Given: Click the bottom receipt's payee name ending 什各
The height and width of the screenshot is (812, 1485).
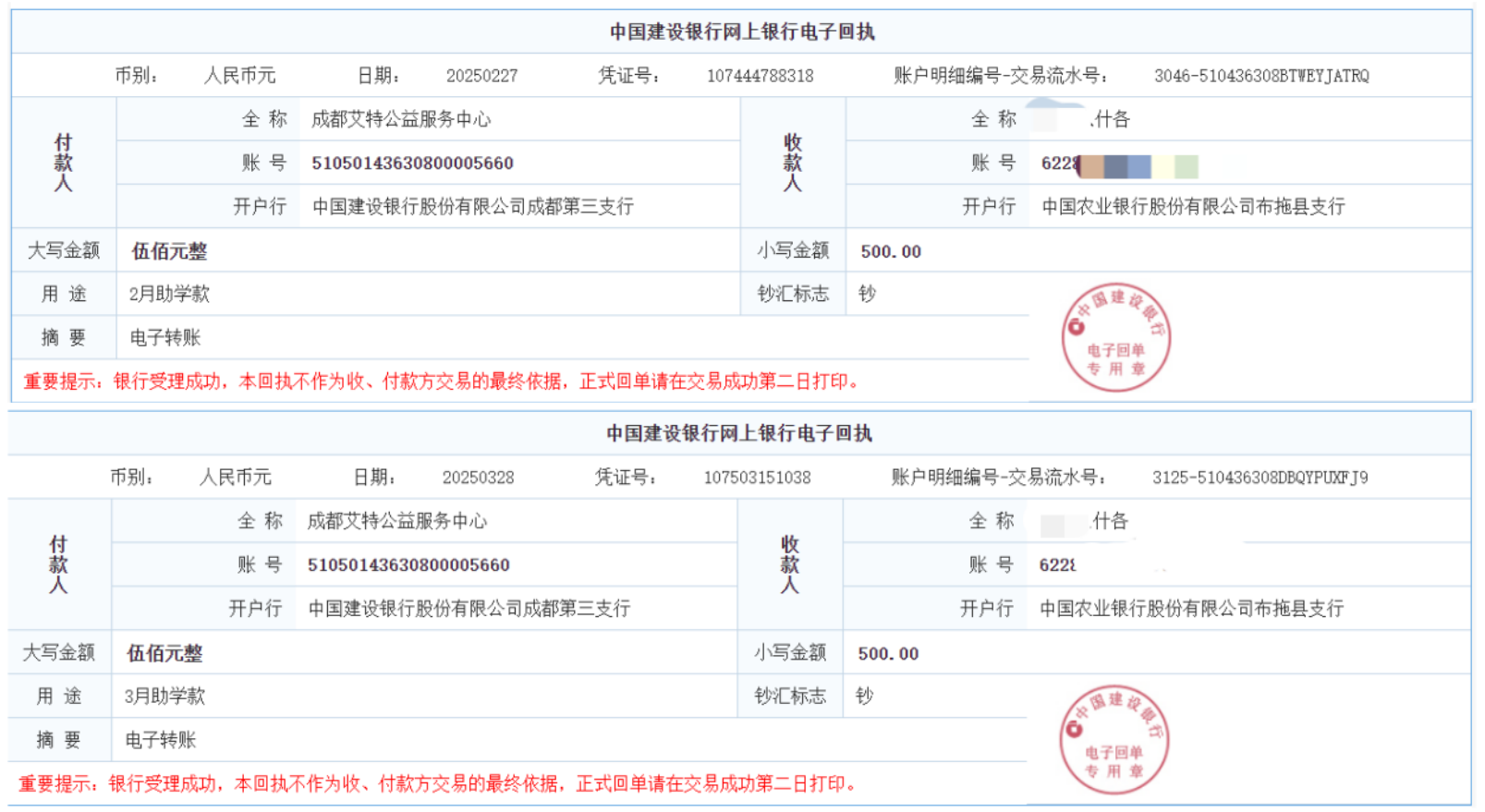Looking at the screenshot, I should point(1111,521).
